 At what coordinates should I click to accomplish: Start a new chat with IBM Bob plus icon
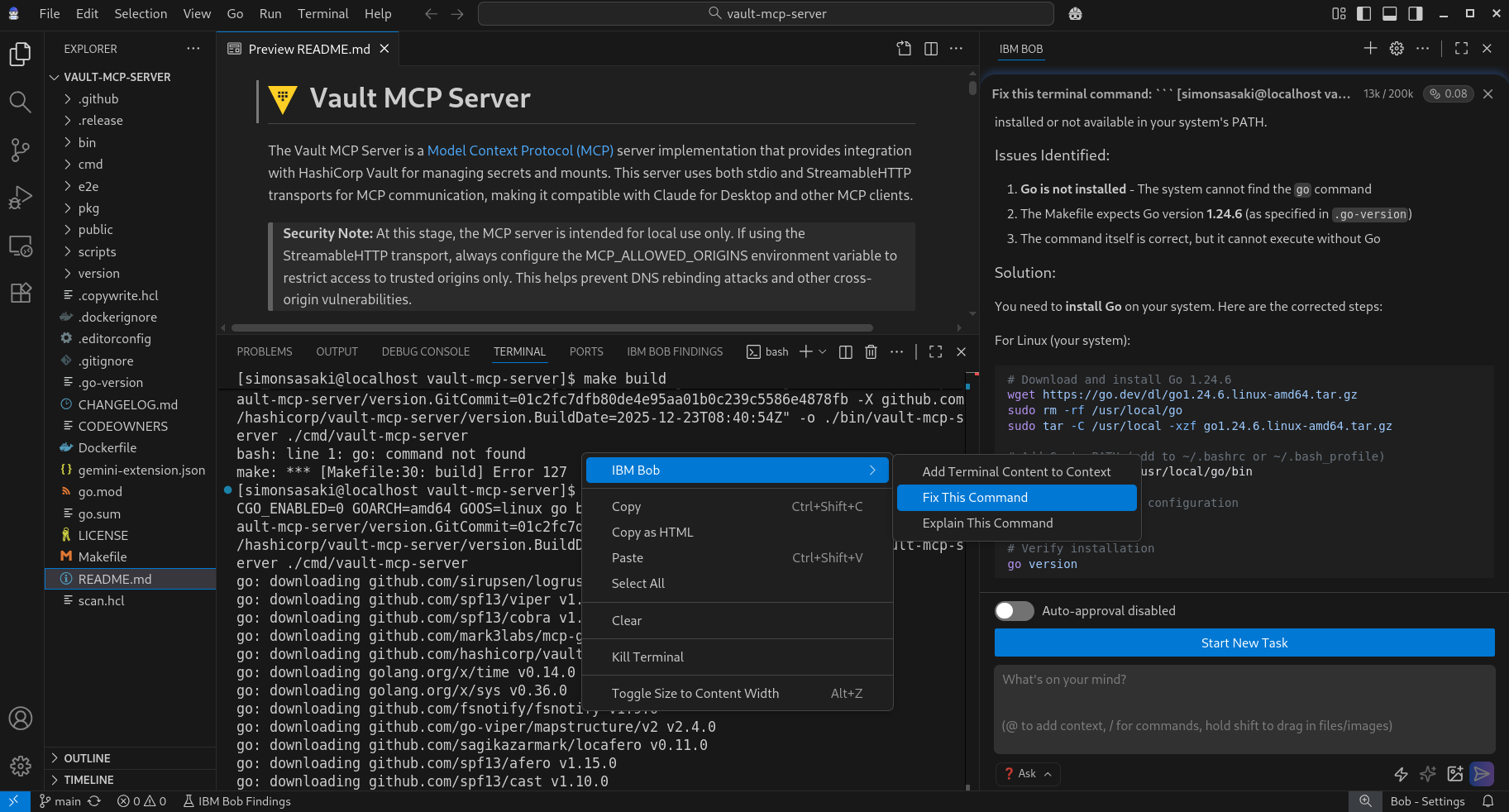pos(1370,49)
